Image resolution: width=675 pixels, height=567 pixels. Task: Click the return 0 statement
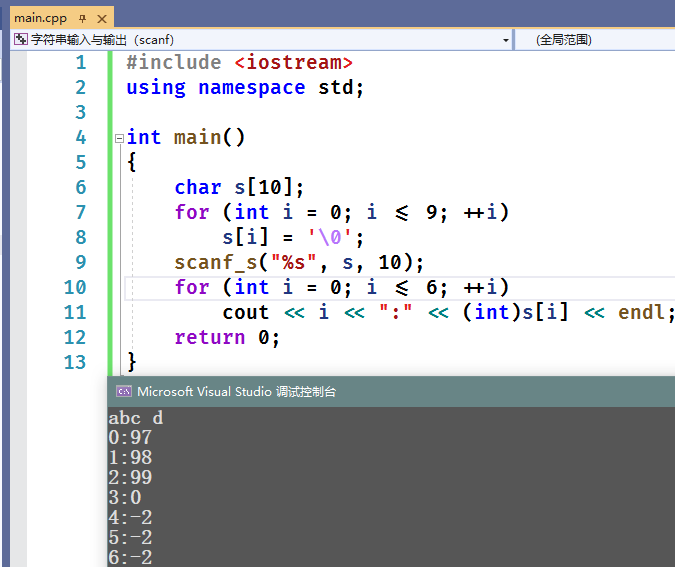coord(227,337)
